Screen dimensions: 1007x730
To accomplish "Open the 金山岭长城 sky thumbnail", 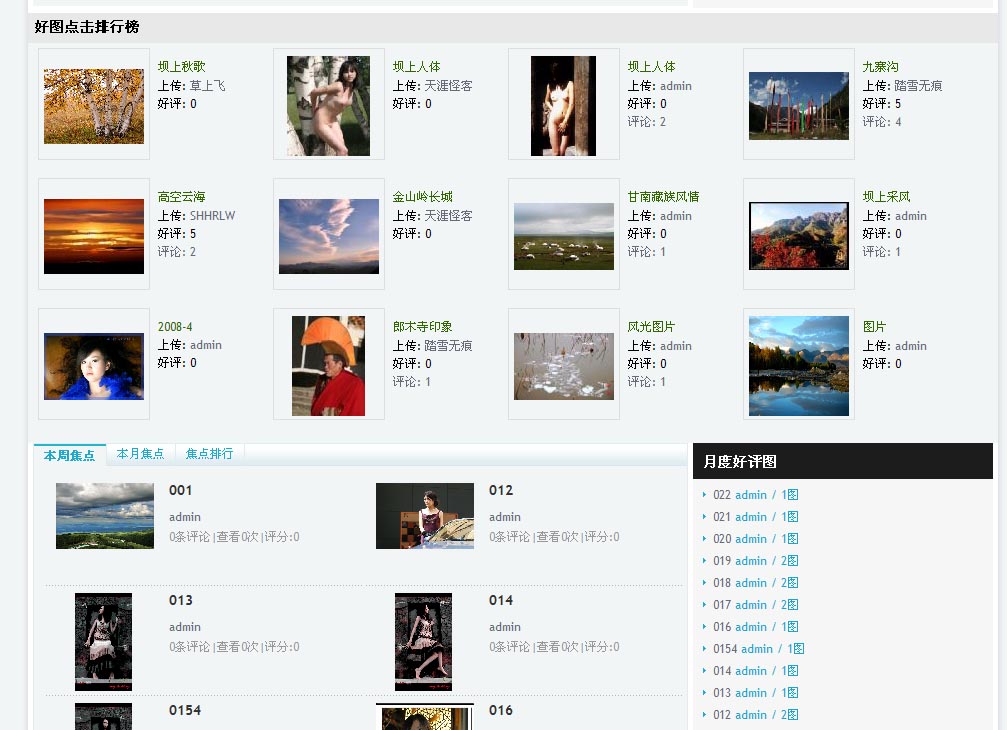I will coord(328,236).
